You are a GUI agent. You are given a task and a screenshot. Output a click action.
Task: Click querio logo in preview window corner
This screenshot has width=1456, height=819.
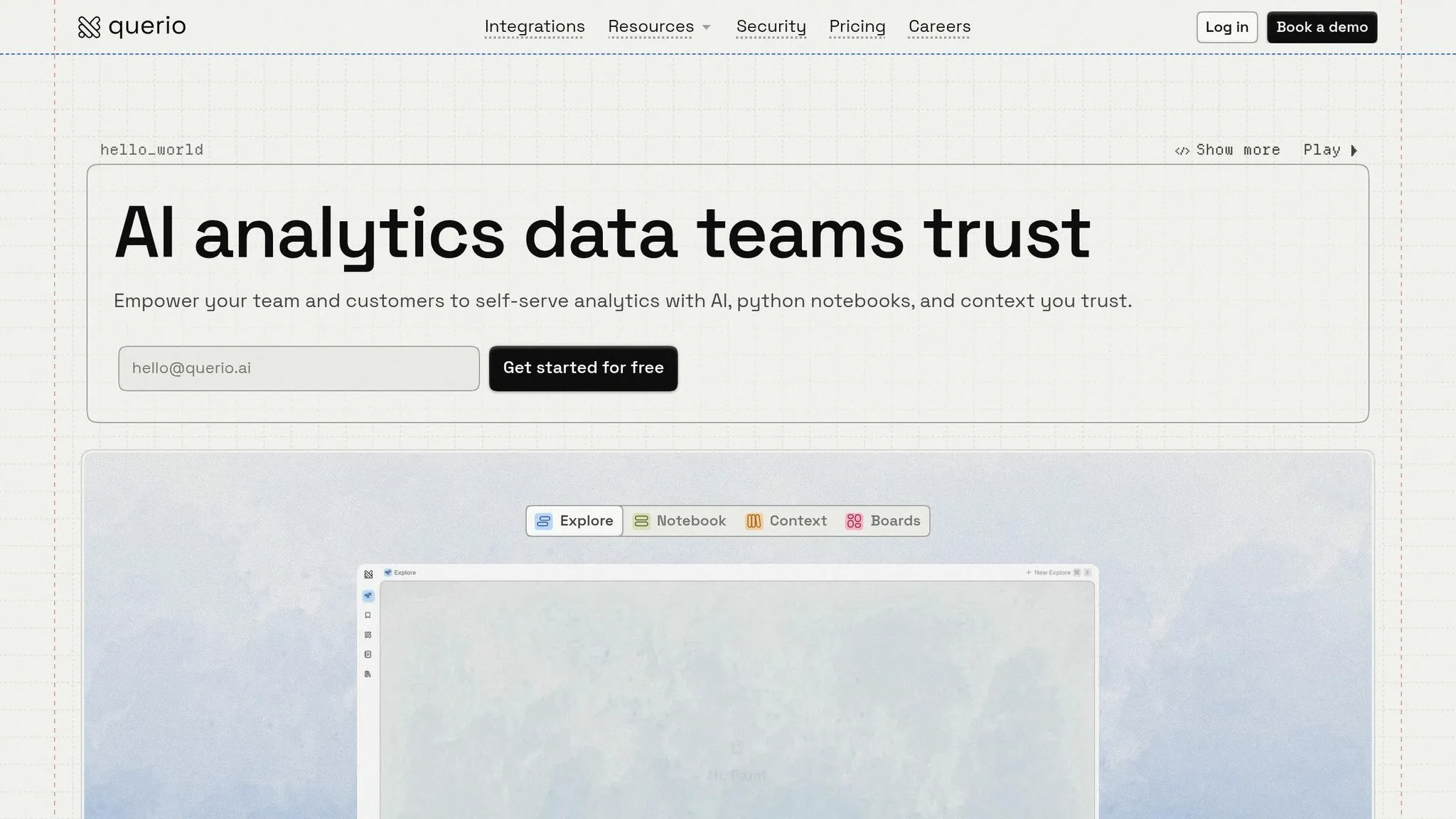click(368, 574)
